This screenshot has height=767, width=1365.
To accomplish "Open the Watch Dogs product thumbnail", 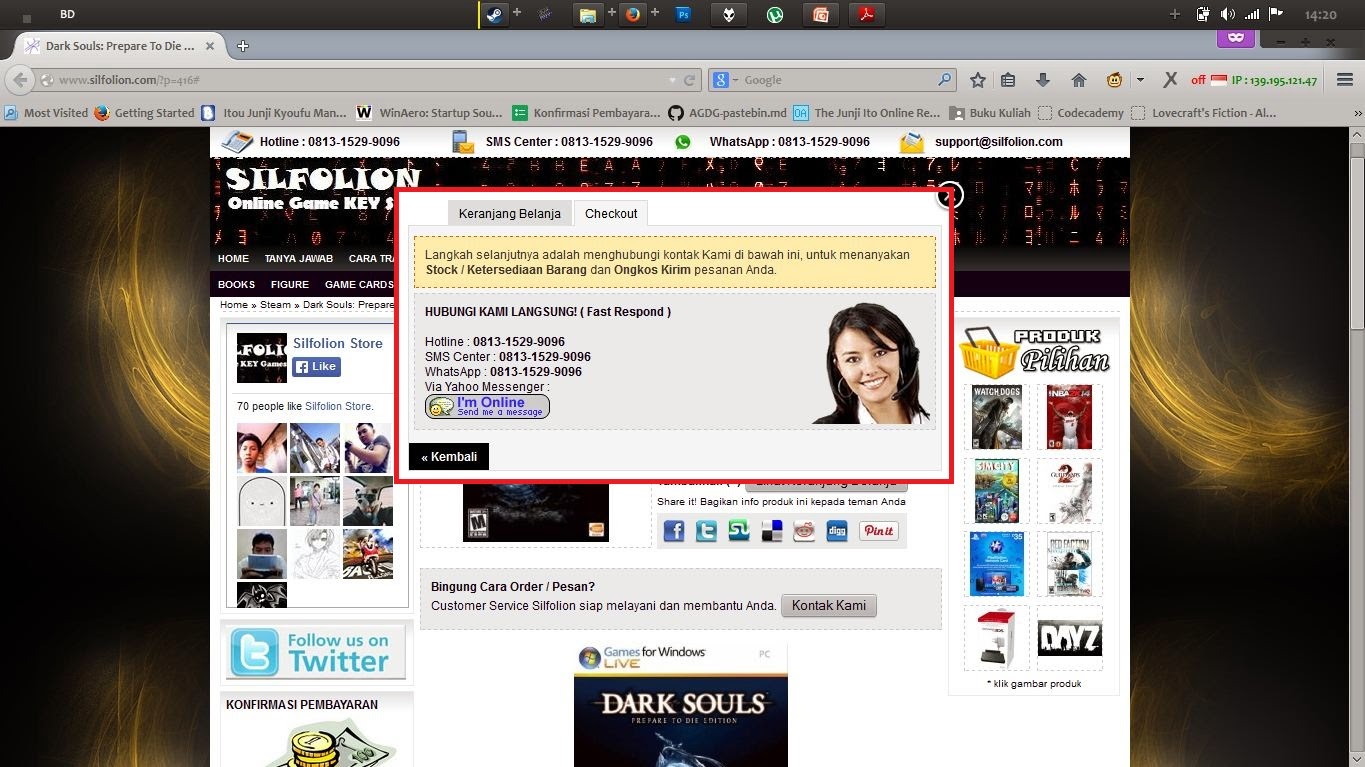I will (997, 417).
